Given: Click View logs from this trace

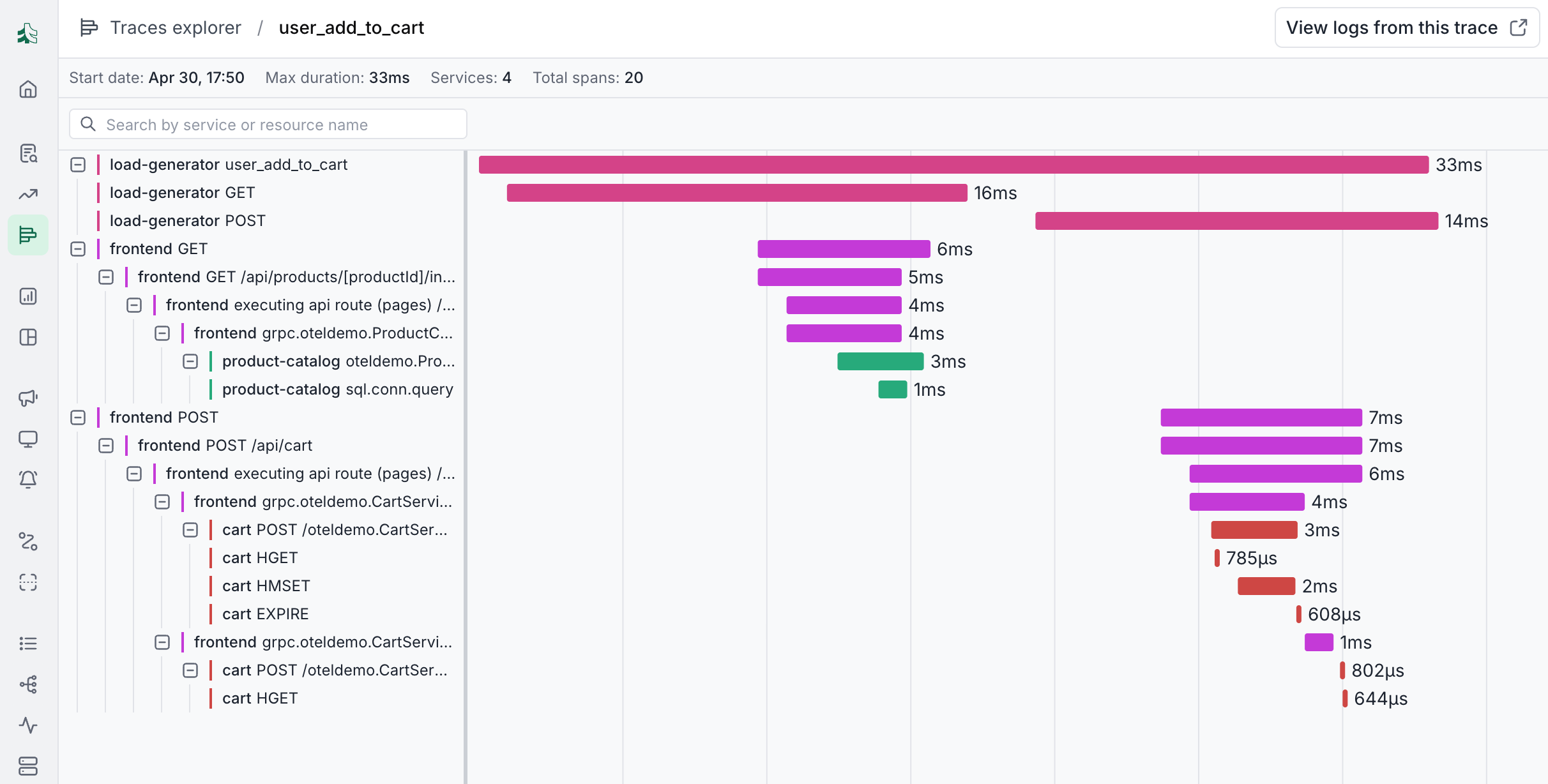Looking at the screenshot, I should 1407,27.
